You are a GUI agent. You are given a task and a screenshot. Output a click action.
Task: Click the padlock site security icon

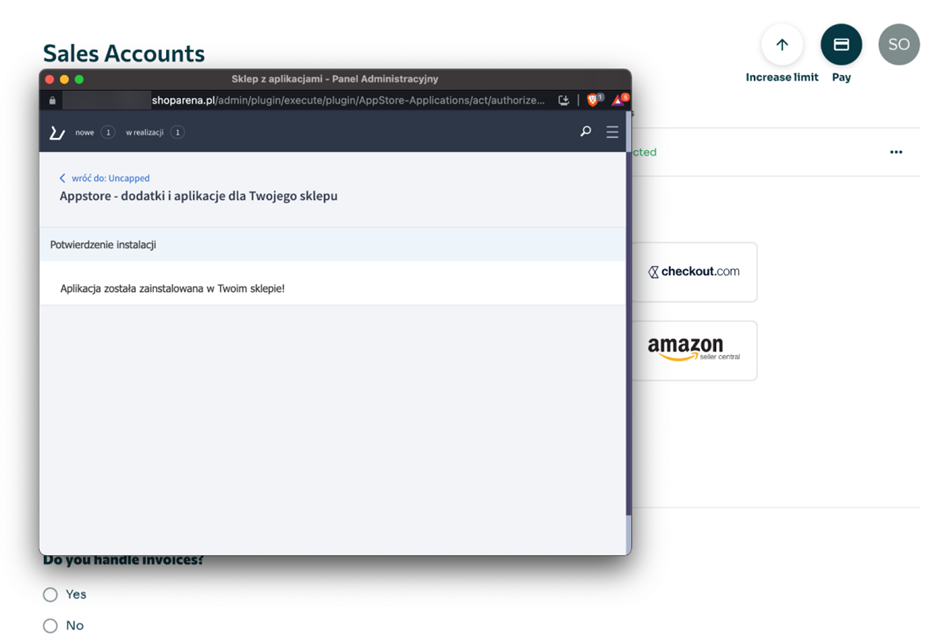coord(52,100)
